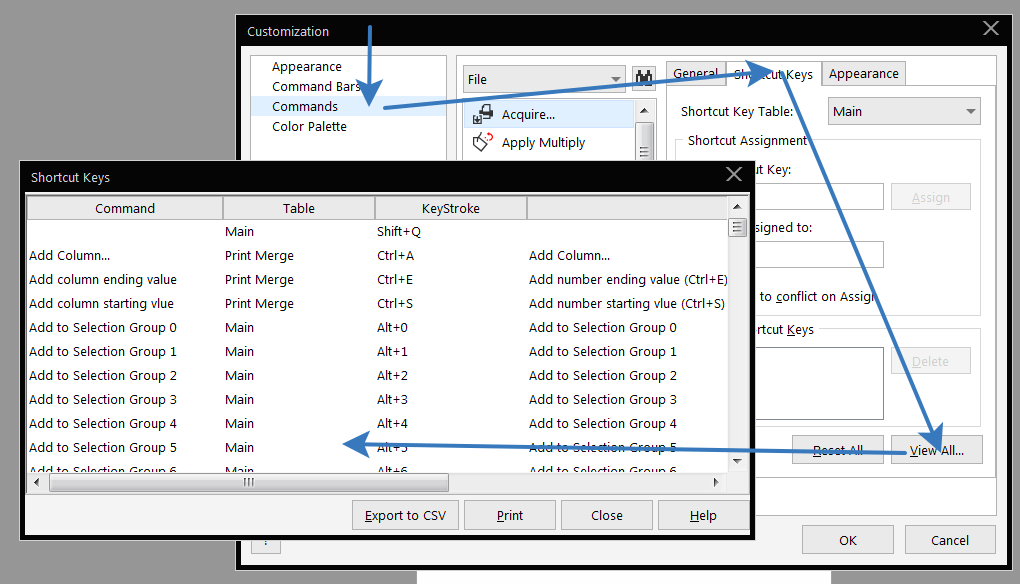This screenshot has height=584, width=1020.
Task: Select the 'Add to Selection Group 0' row
Action: (103, 328)
